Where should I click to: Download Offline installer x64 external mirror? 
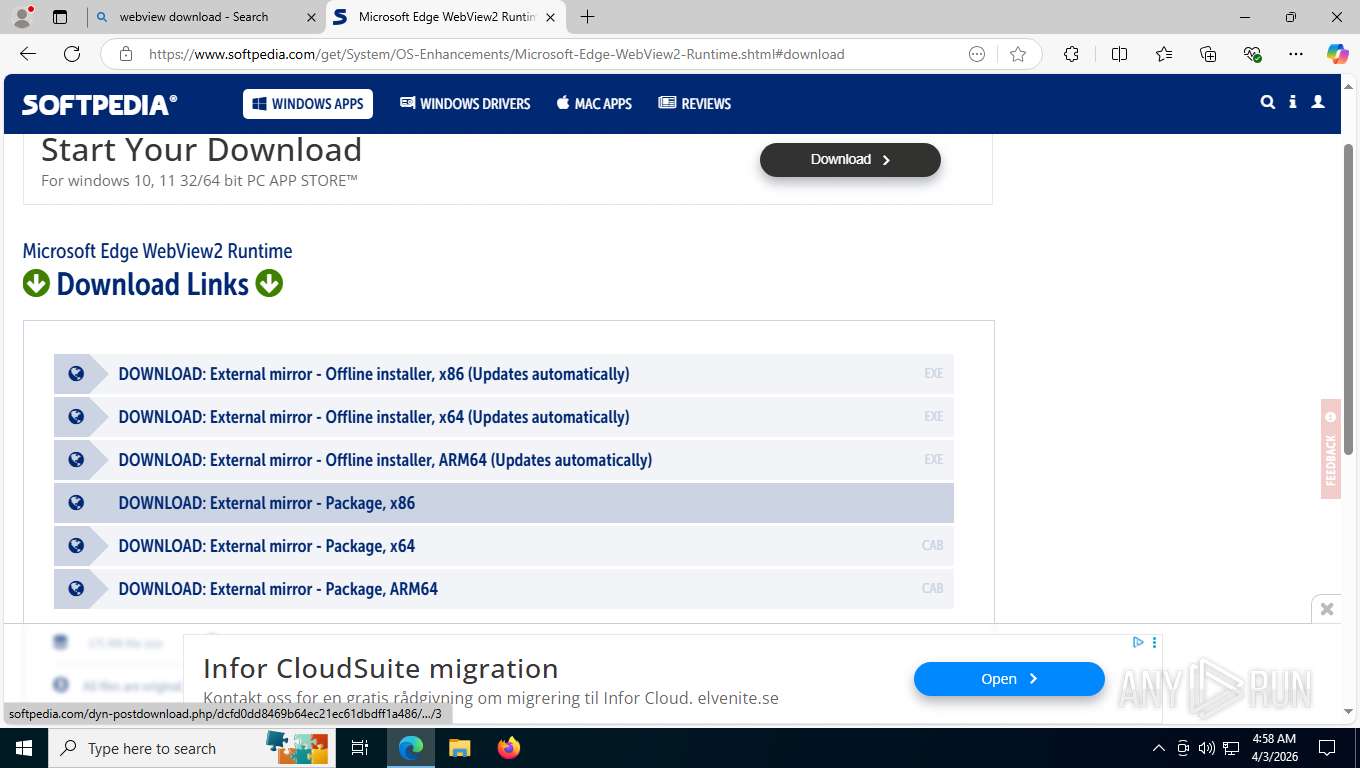coord(504,417)
